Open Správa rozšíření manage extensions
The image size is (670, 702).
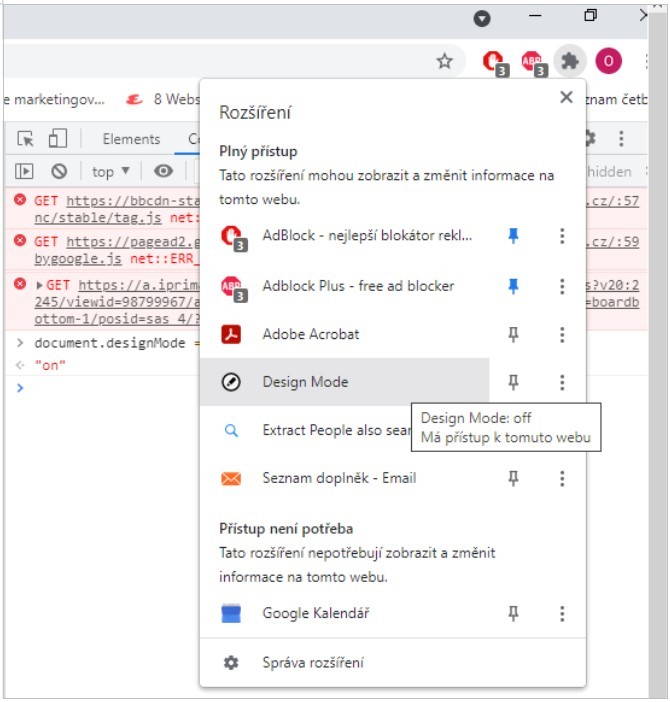[x=393, y=663]
